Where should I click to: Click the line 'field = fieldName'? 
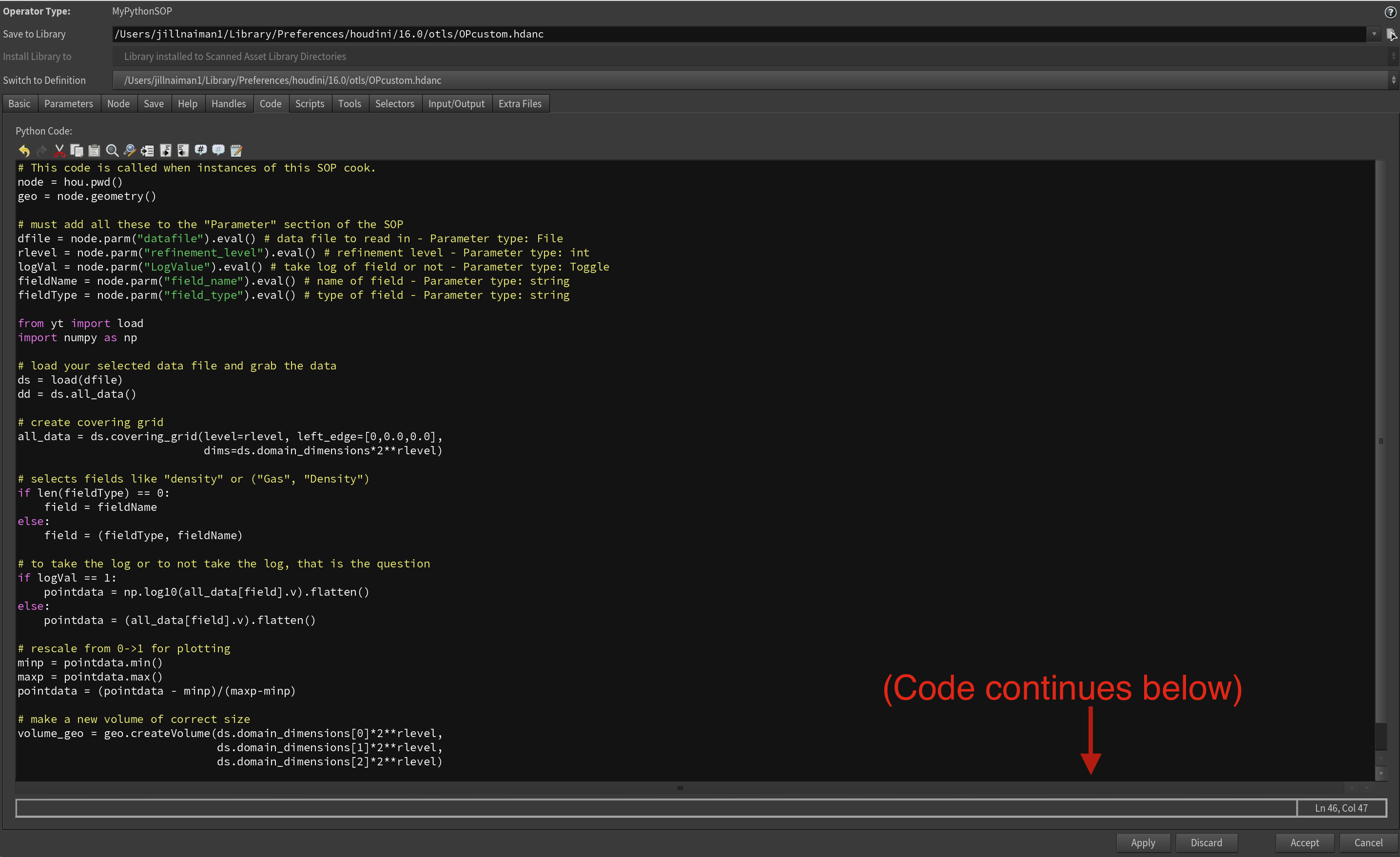tap(100, 507)
